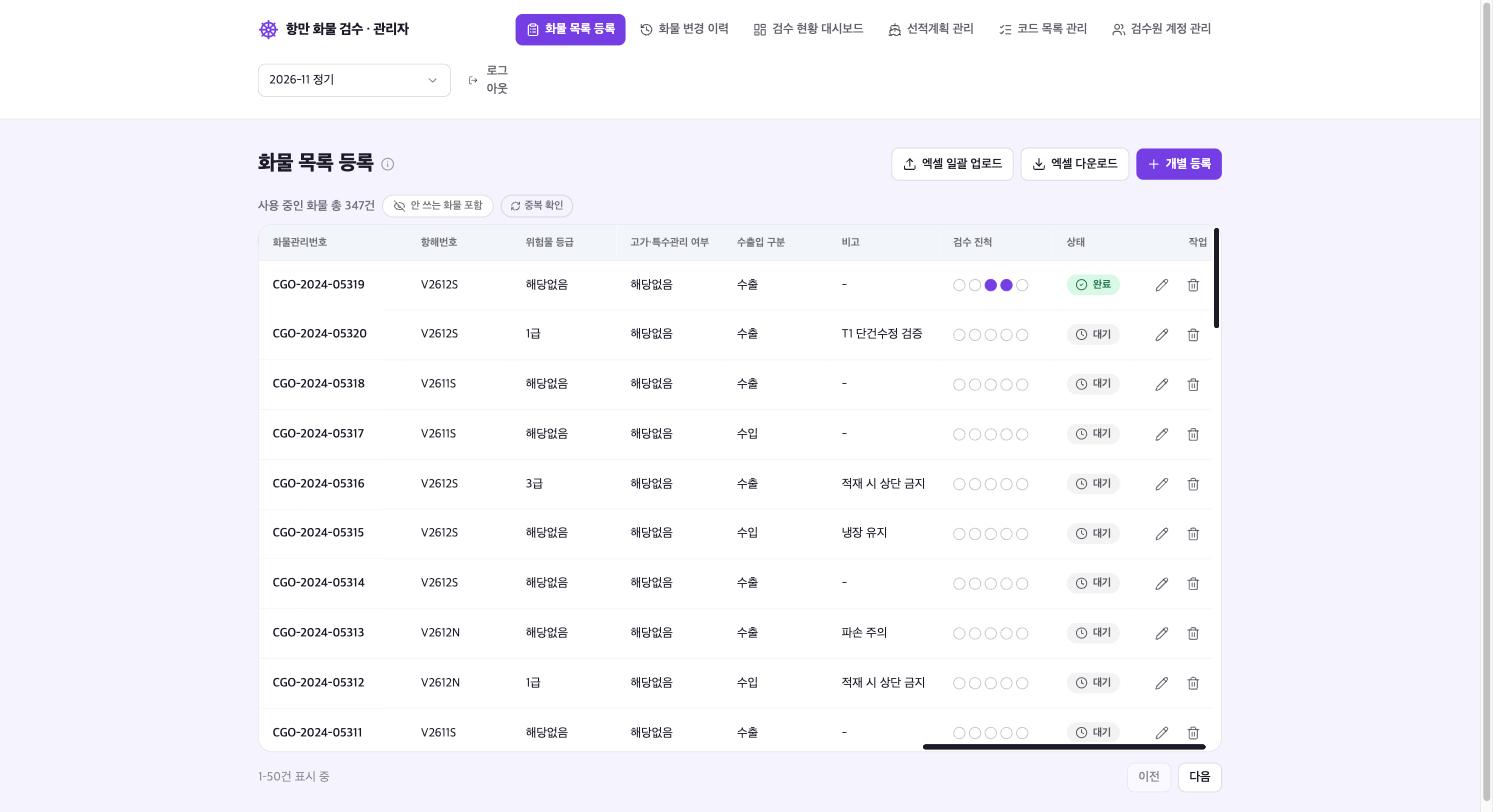Click the 냉장 유지 note cell
The height and width of the screenshot is (812, 1493).
[864, 533]
